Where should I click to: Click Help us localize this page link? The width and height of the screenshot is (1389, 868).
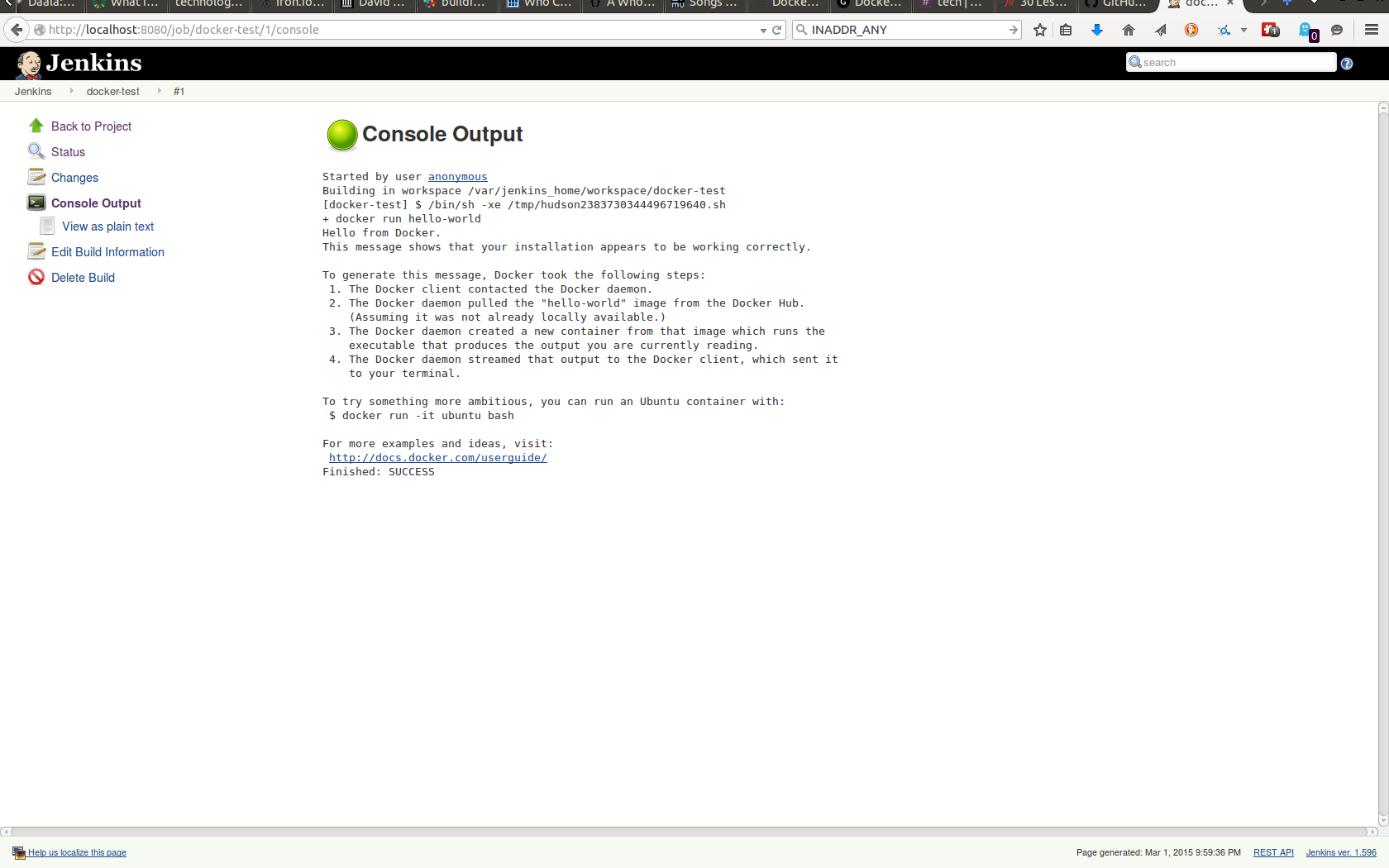[x=77, y=852]
